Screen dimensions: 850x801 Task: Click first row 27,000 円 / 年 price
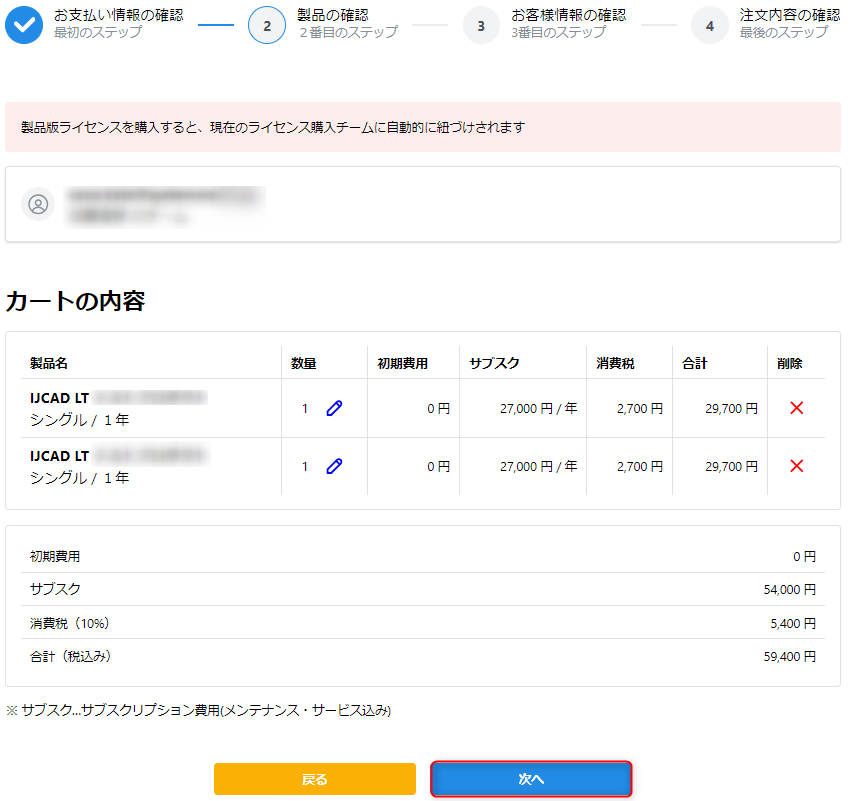[x=538, y=408]
